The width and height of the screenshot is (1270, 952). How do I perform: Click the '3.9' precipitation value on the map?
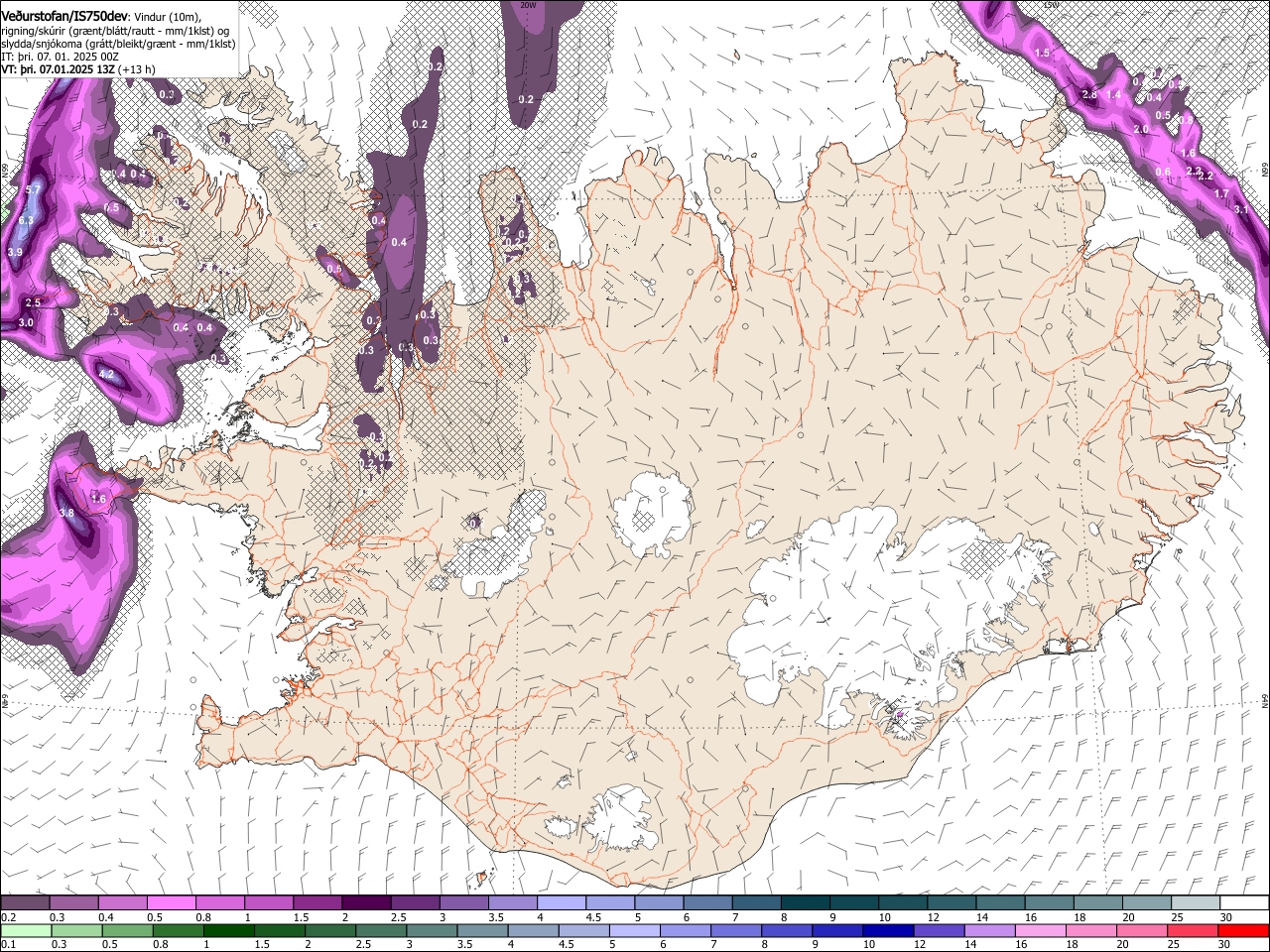point(15,252)
